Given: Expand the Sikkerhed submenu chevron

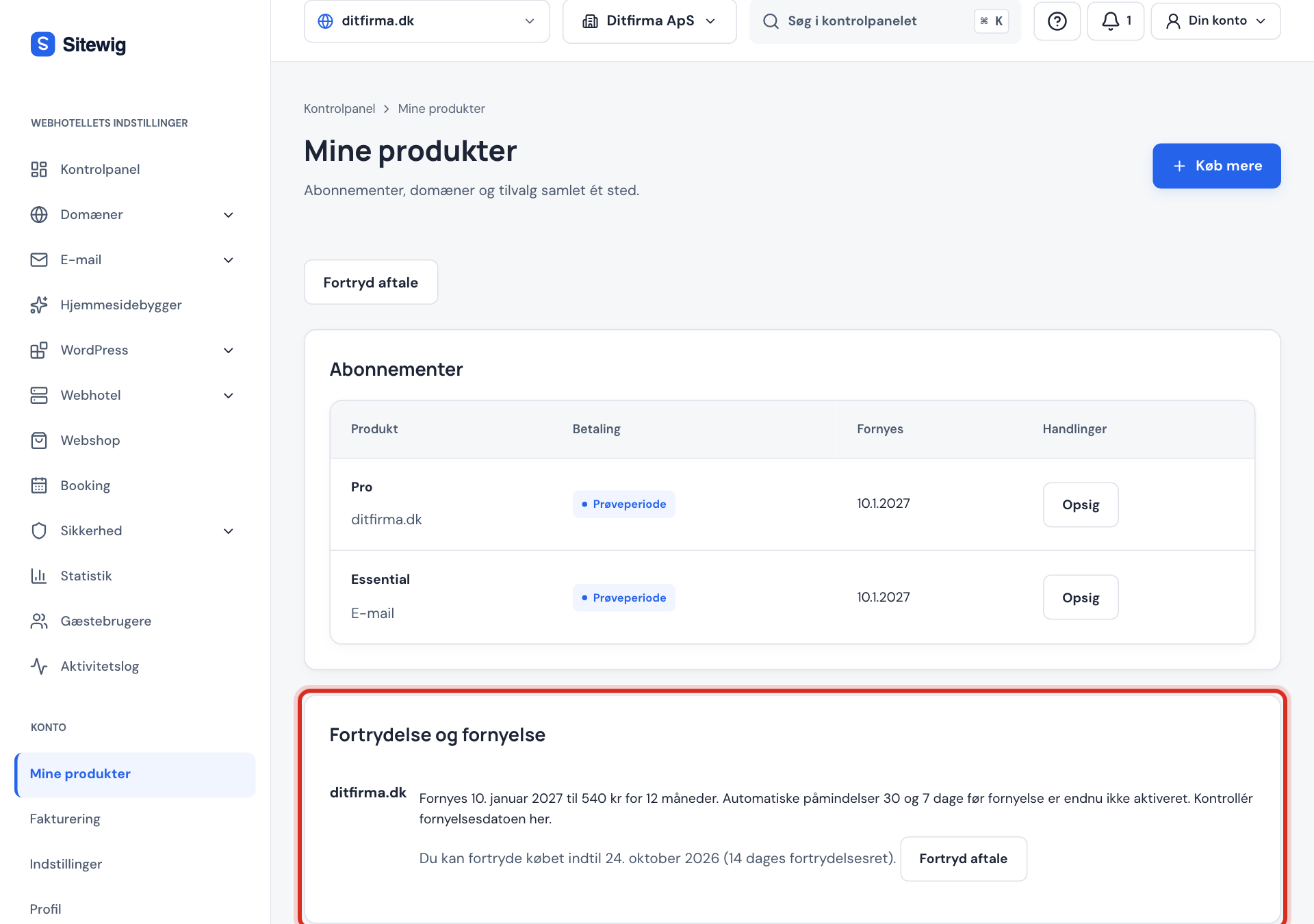Looking at the screenshot, I should point(229,531).
